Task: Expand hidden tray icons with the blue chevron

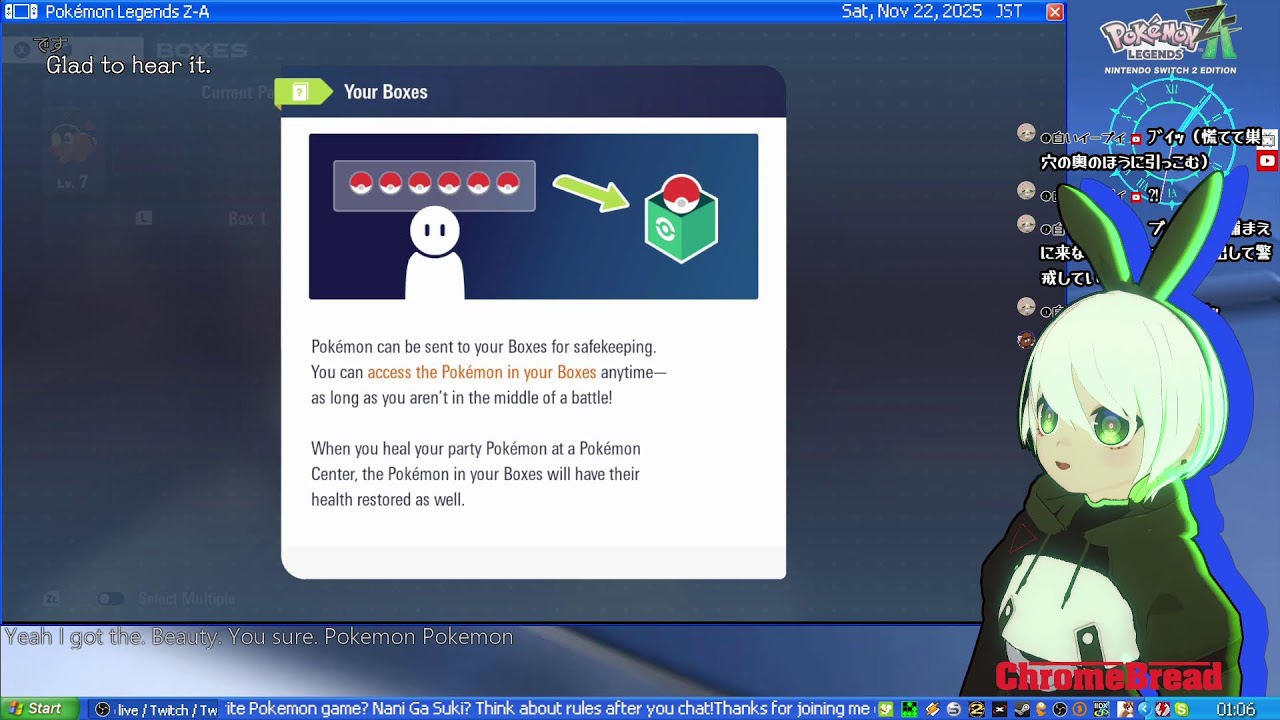Action: tap(1144, 709)
